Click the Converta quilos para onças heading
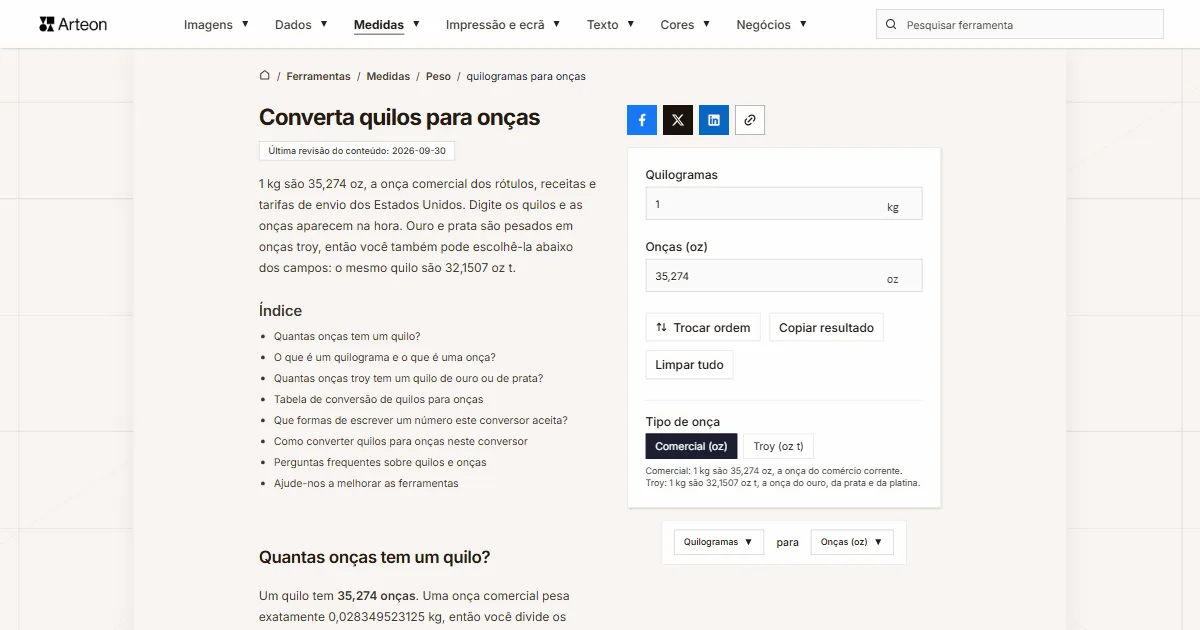 (x=399, y=117)
